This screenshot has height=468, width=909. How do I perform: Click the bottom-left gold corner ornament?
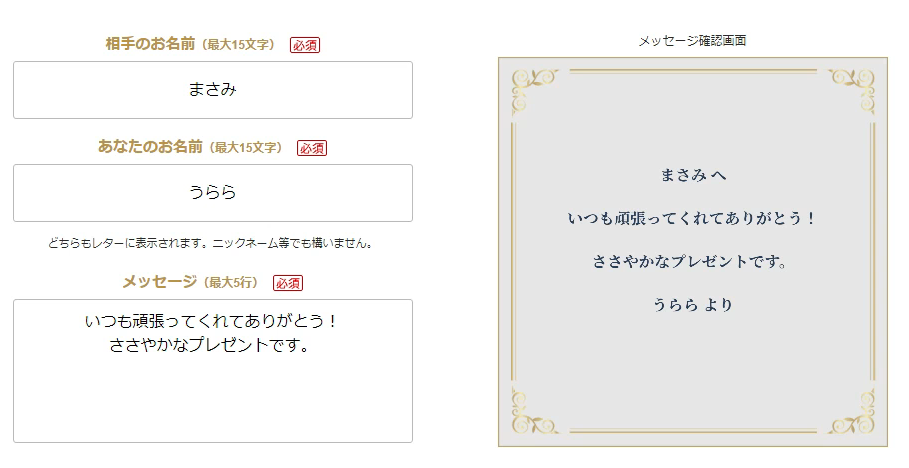pos(535,411)
